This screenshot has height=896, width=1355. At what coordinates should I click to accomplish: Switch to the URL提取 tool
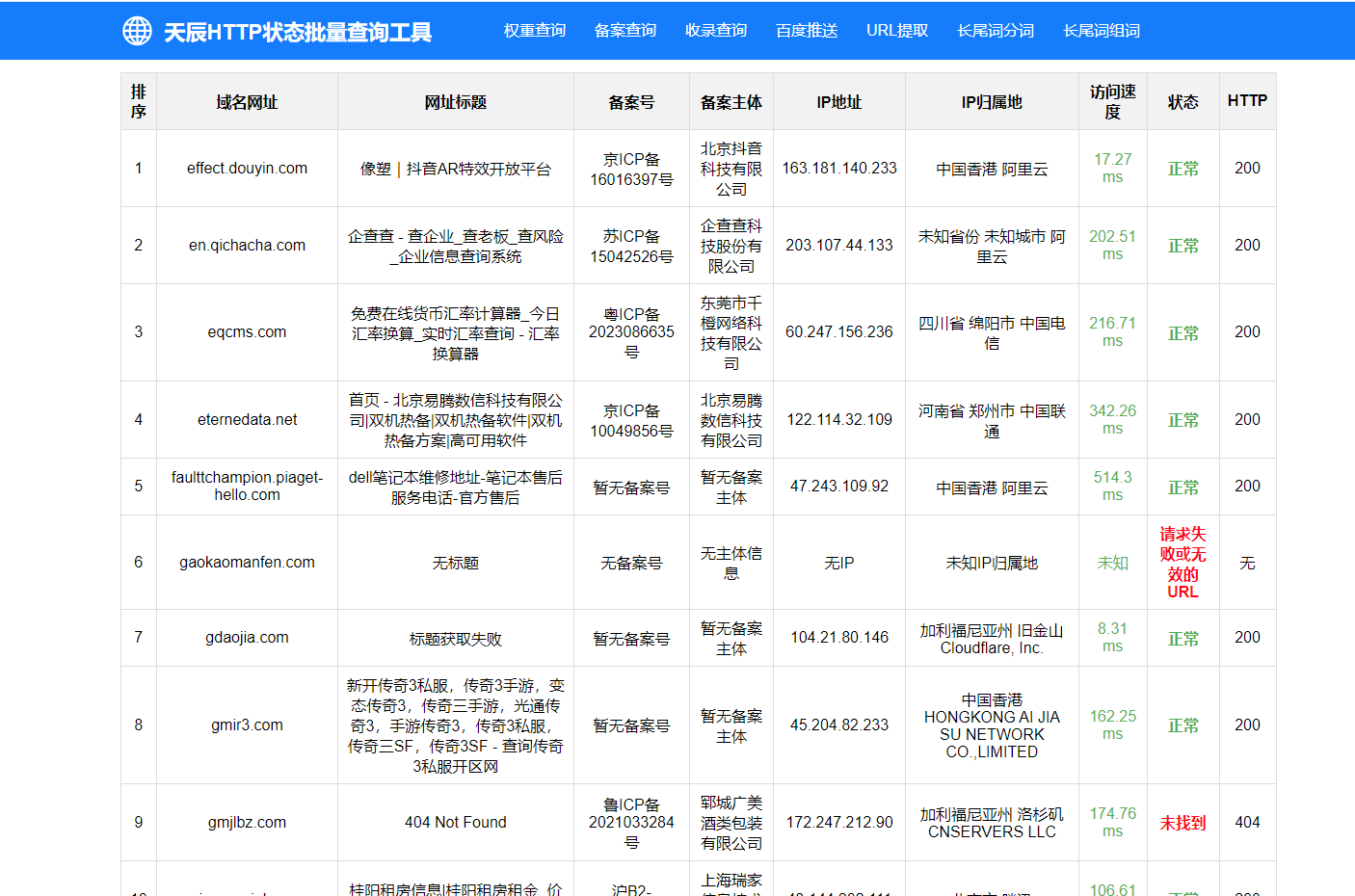(x=897, y=31)
